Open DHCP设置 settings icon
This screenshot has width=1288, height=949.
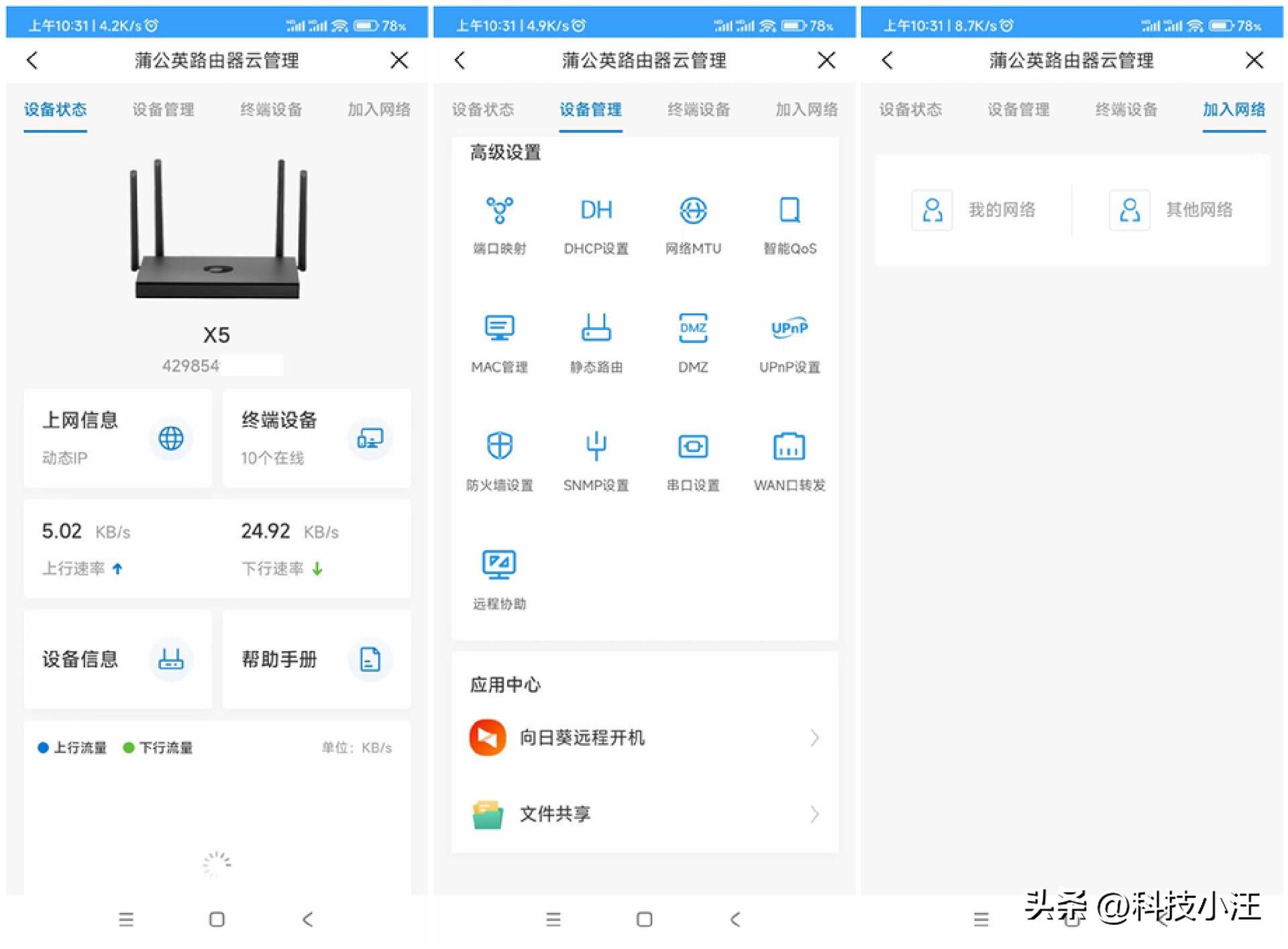[596, 211]
